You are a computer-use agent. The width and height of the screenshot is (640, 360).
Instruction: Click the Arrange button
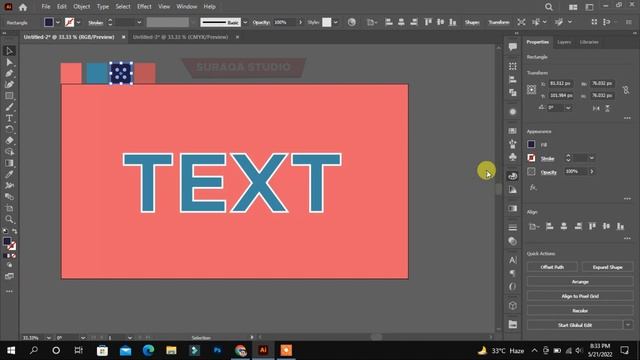tap(580, 282)
